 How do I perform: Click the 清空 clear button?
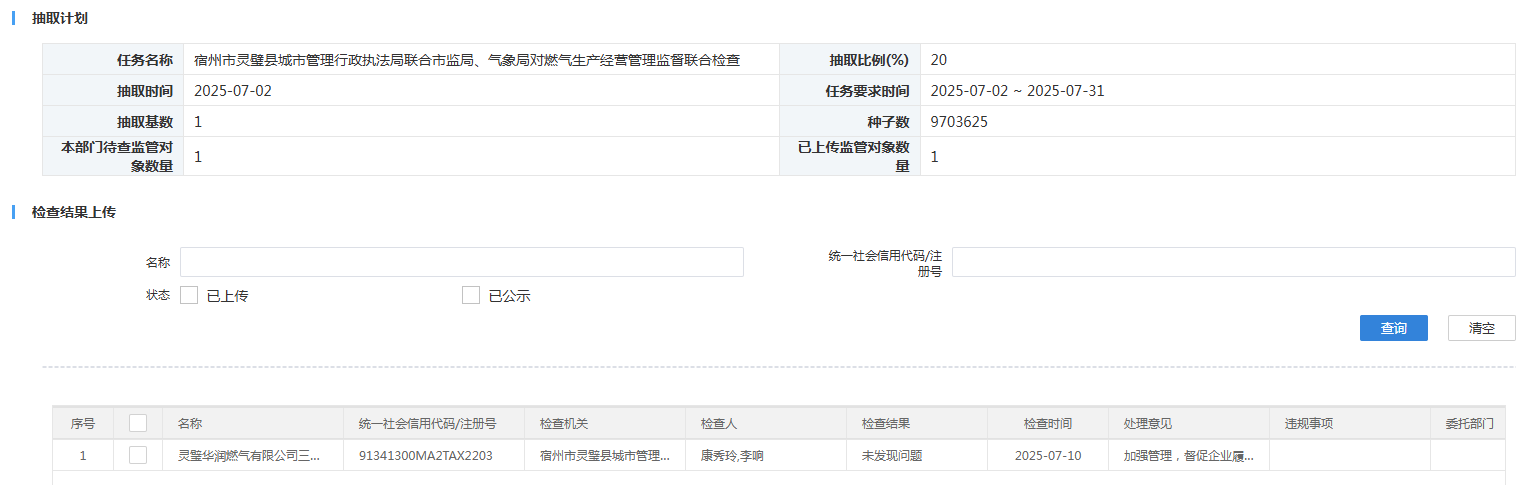point(1481,328)
